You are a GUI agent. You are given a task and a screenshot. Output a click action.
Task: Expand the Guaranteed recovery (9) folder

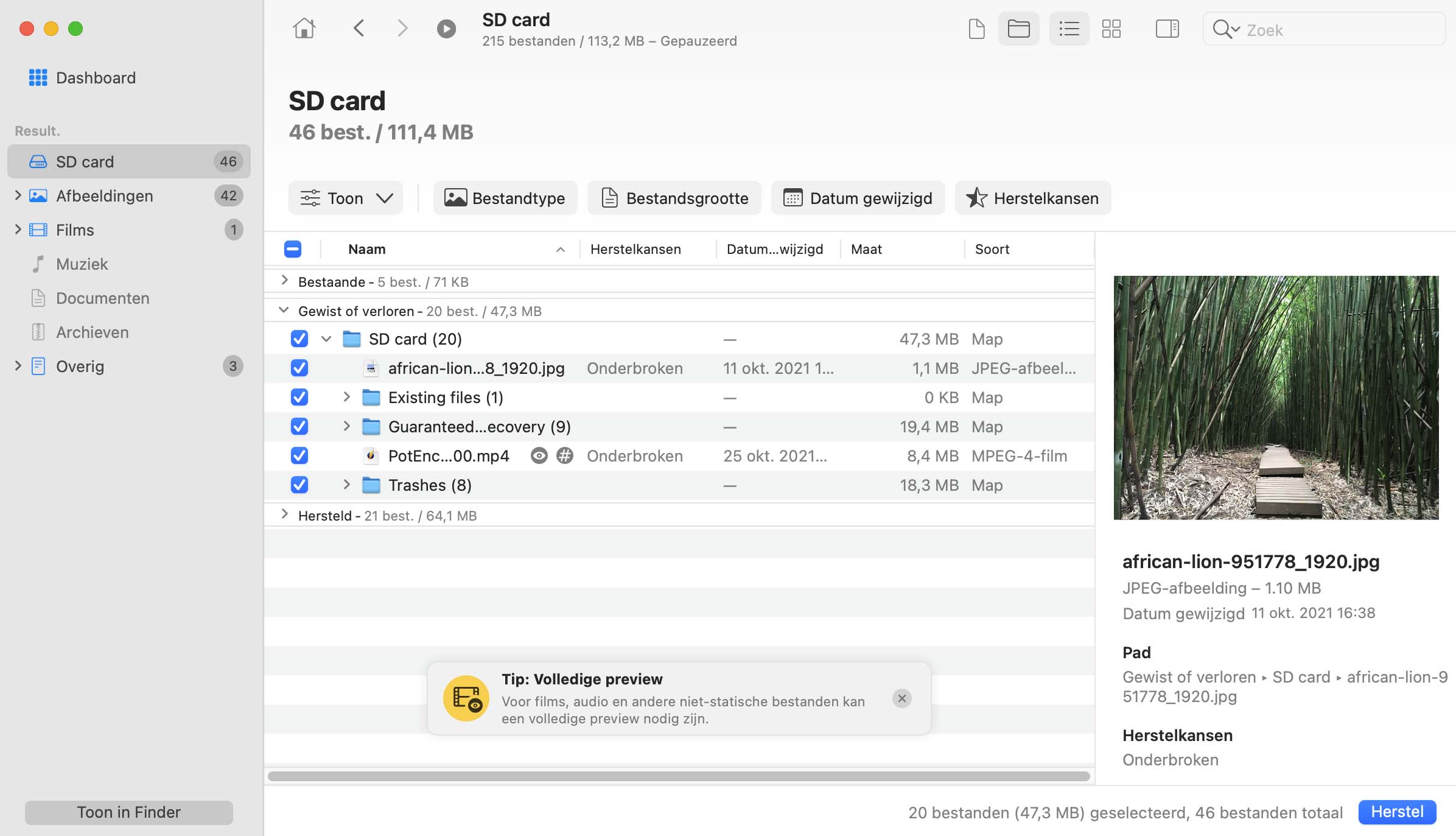pyautogui.click(x=346, y=426)
